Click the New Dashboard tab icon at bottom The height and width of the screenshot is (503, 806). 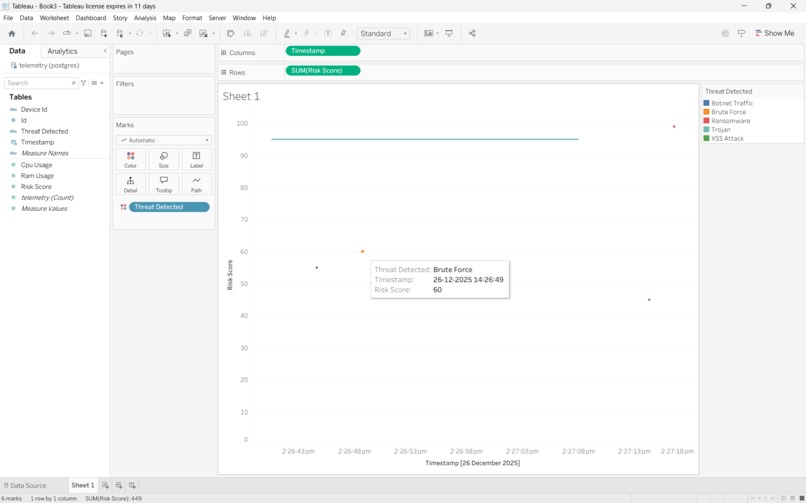tap(119, 485)
